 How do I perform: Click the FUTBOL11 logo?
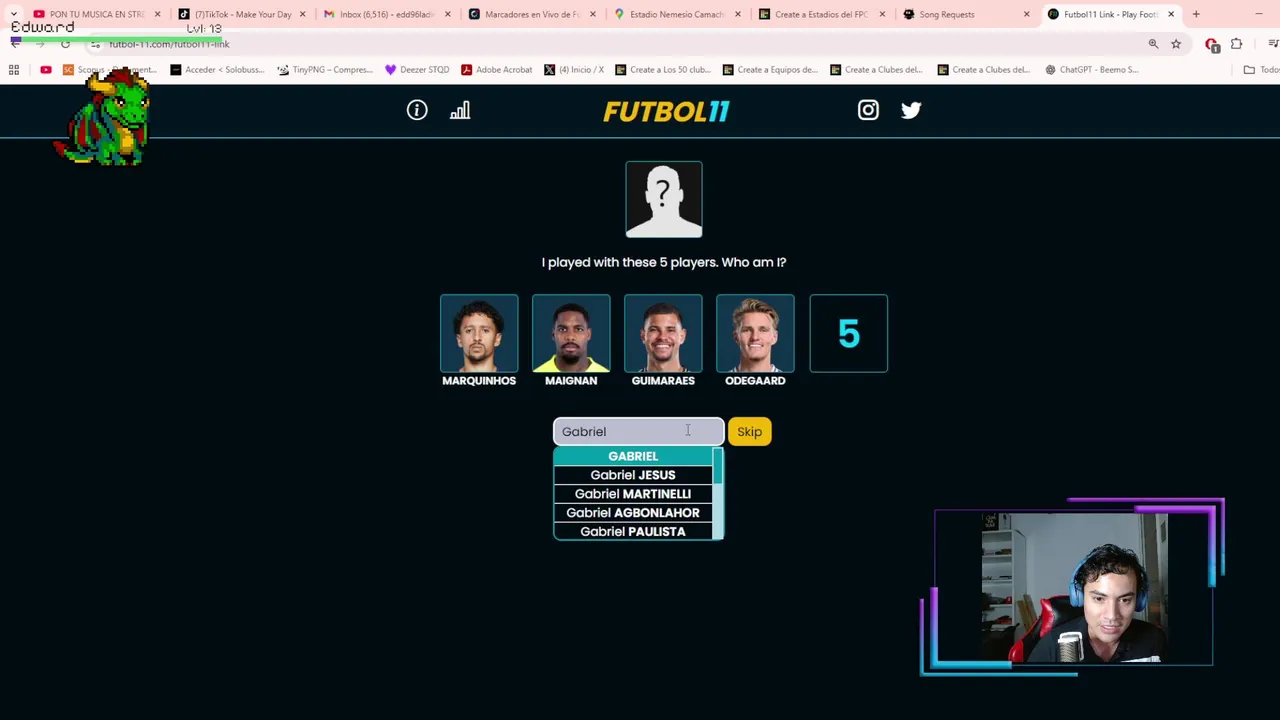pos(666,111)
